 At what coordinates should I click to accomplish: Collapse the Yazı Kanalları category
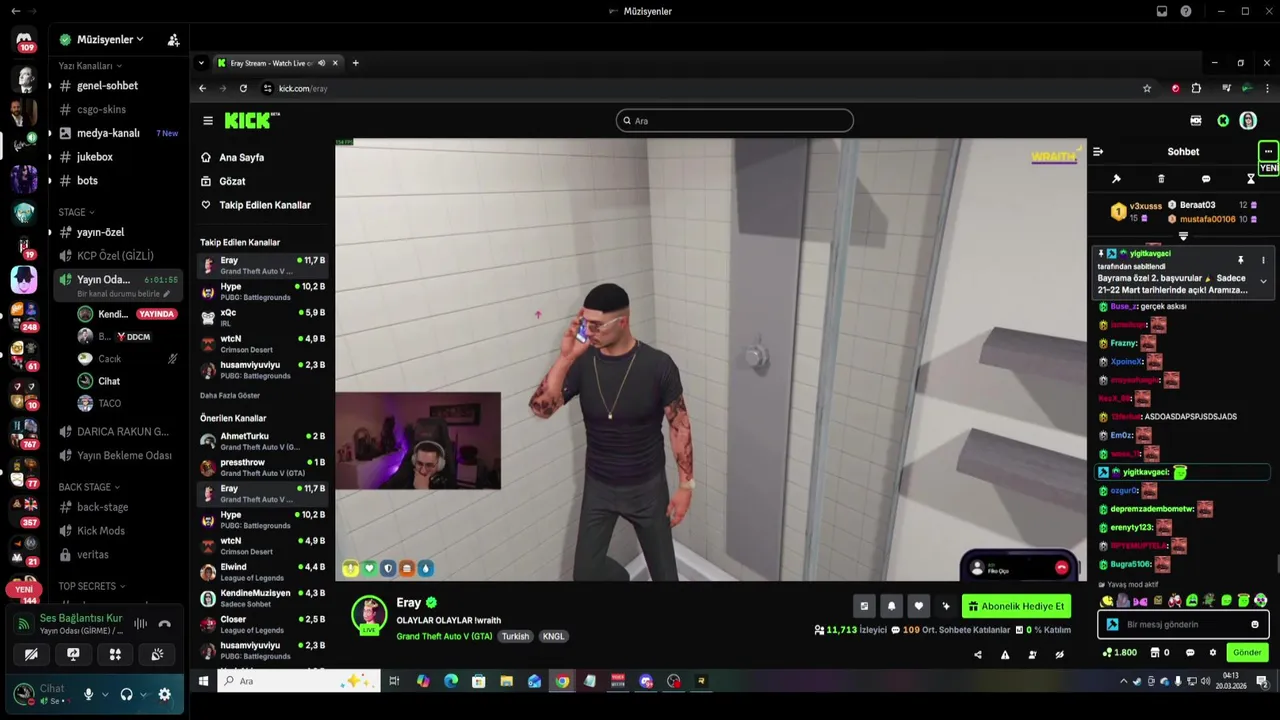click(x=89, y=66)
